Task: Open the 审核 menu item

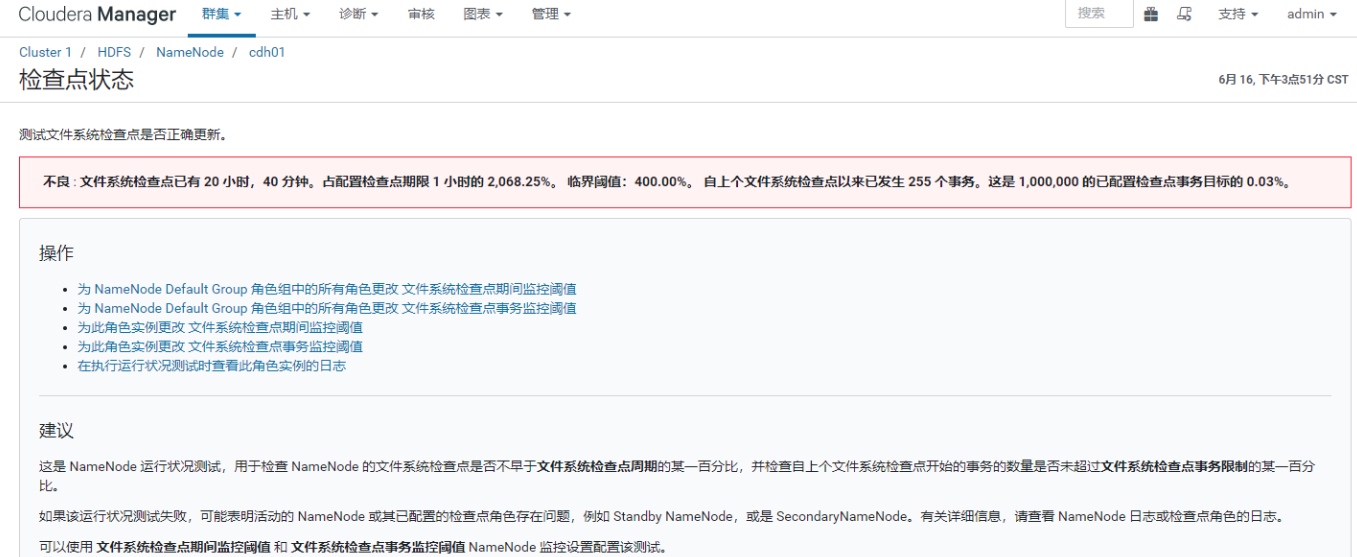Action: pyautogui.click(x=421, y=14)
